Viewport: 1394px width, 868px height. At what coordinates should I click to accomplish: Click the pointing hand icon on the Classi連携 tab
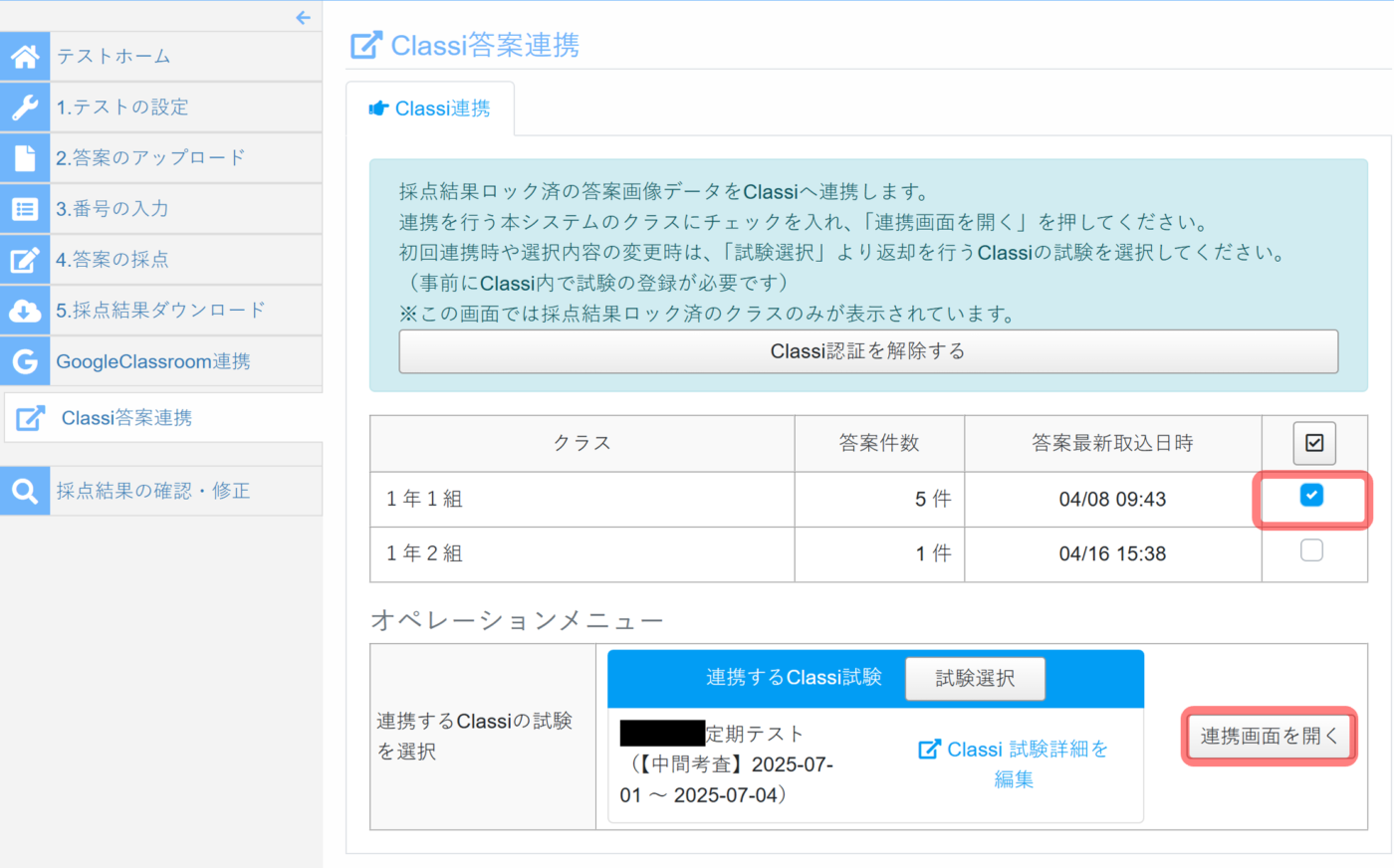[x=378, y=108]
